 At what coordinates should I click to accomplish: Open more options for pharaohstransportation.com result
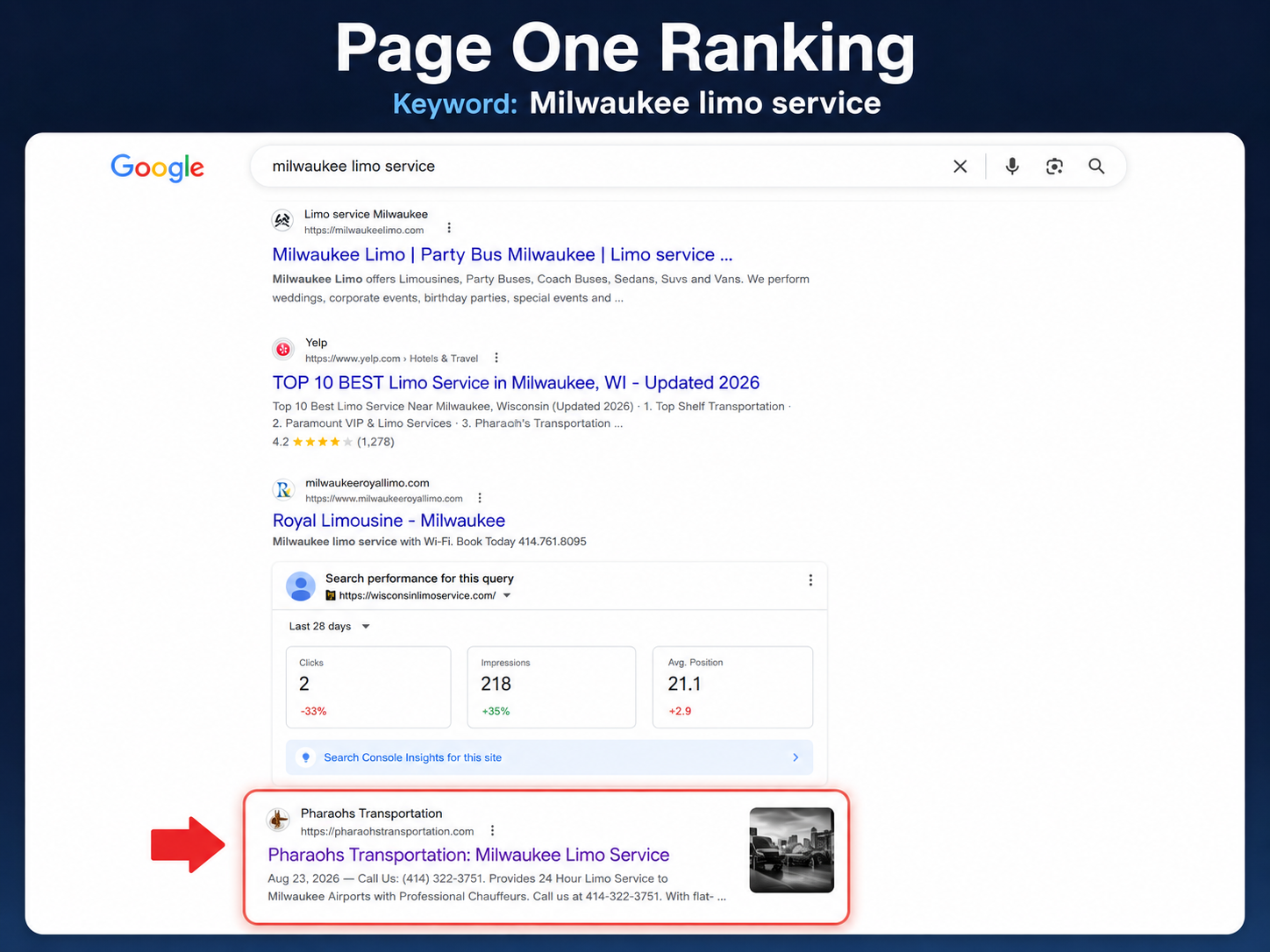(492, 830)
